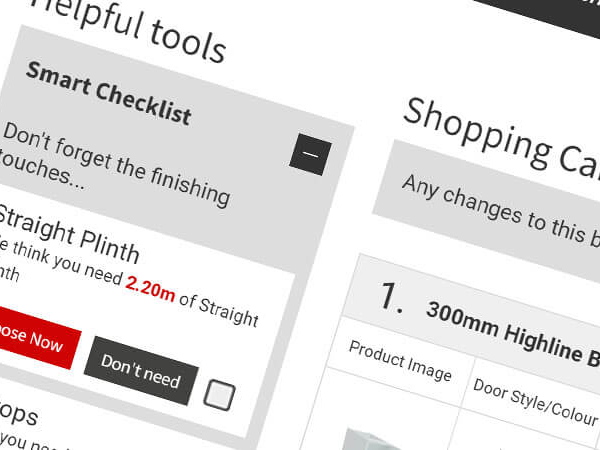
Task: Click the 'Any changes to this' notice banner
Action: (490, 211)
